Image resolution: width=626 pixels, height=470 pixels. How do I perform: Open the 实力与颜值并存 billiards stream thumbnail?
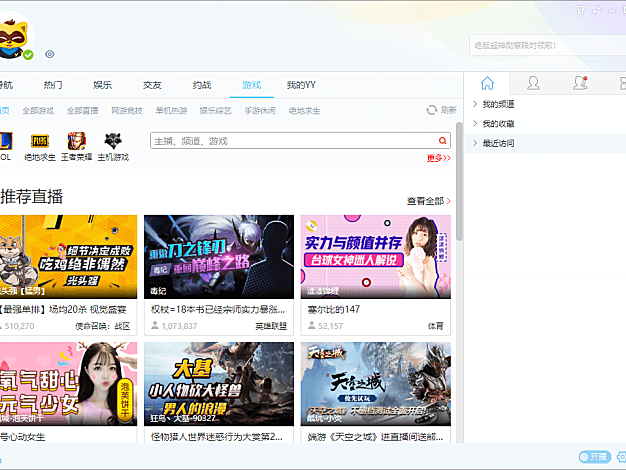(x=376, y=257)
